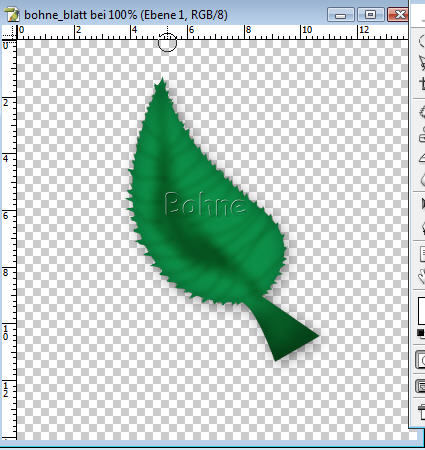
Task: Activate the Crop tool
Action: point(422,83)
